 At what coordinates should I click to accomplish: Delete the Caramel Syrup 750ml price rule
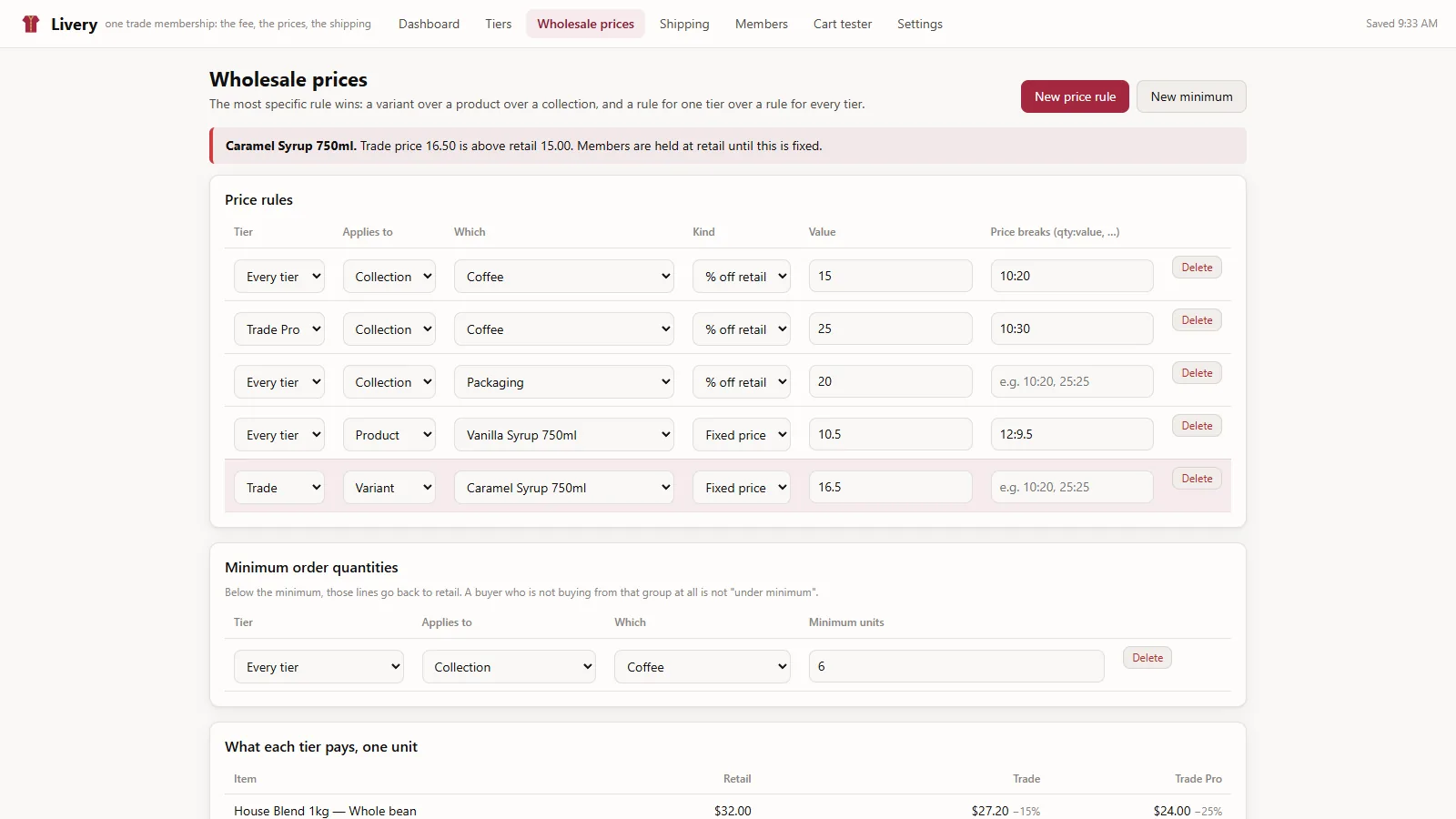[1197, 479]
